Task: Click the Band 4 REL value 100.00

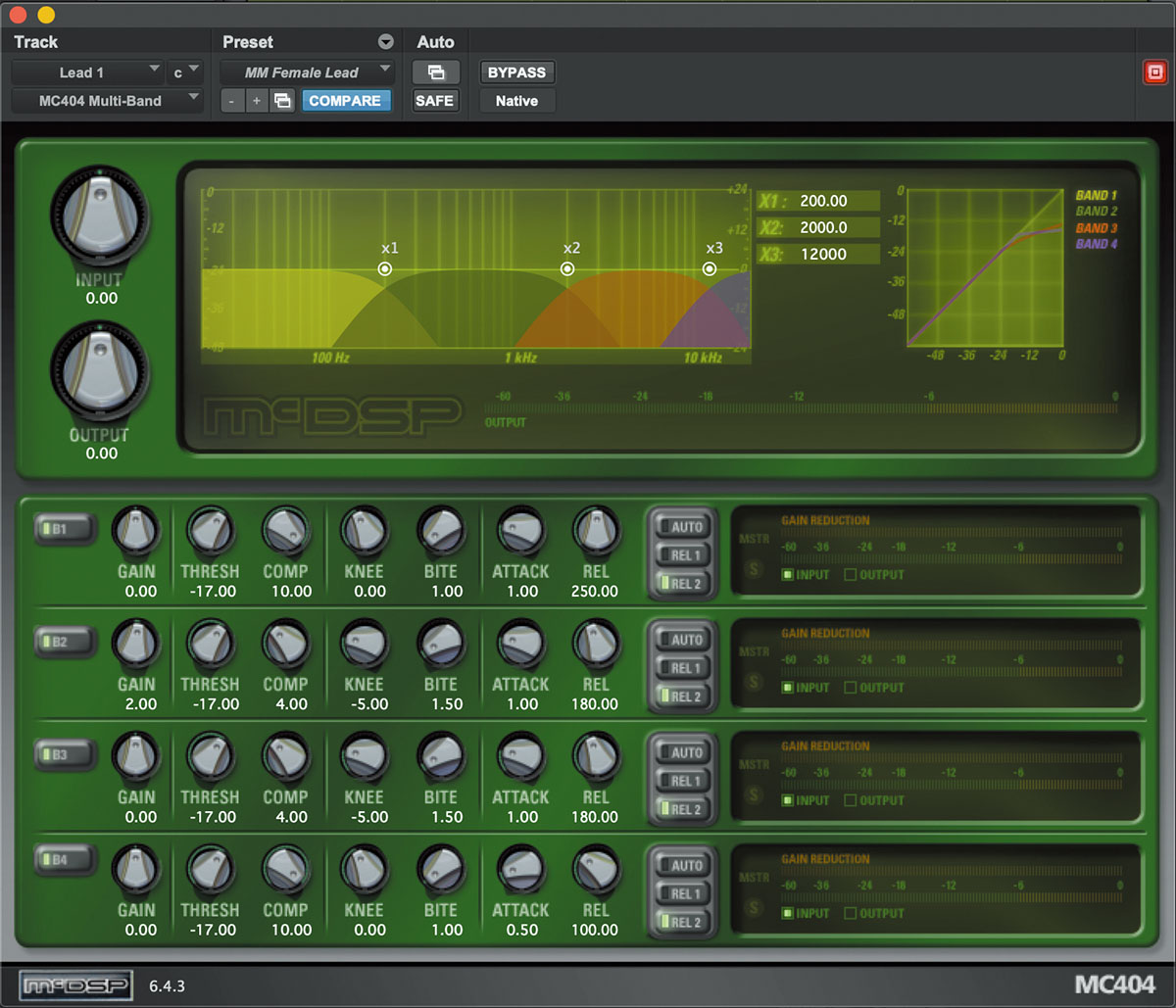Action: coord(596,930)
